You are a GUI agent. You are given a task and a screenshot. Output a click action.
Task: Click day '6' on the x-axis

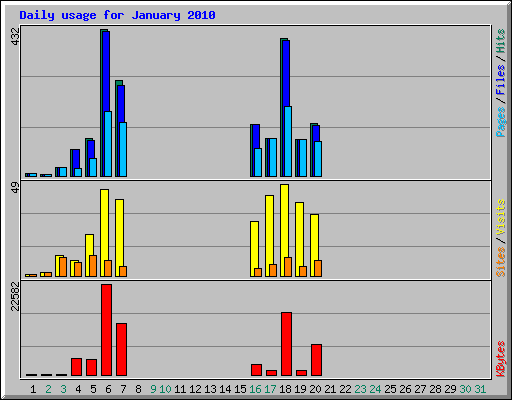click(108, 389)
